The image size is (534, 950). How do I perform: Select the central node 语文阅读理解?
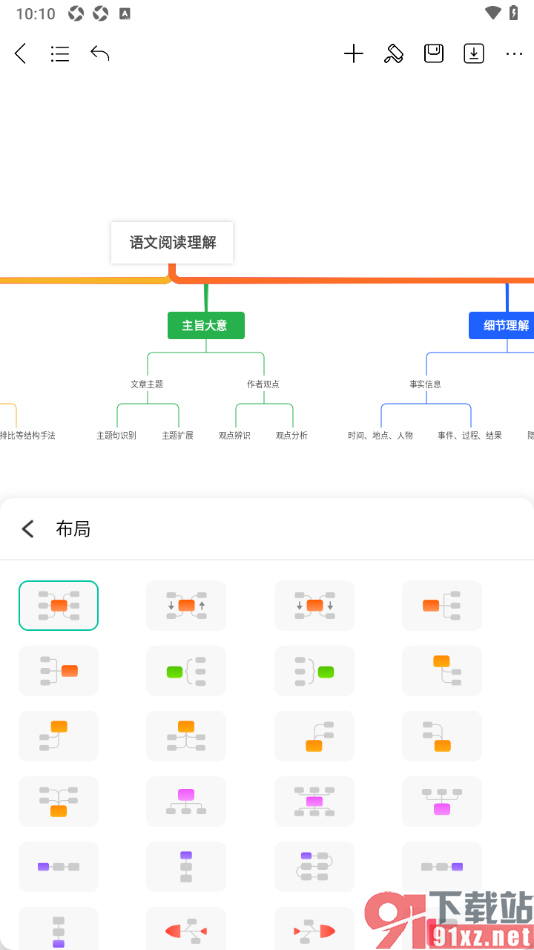coord(172,243)
